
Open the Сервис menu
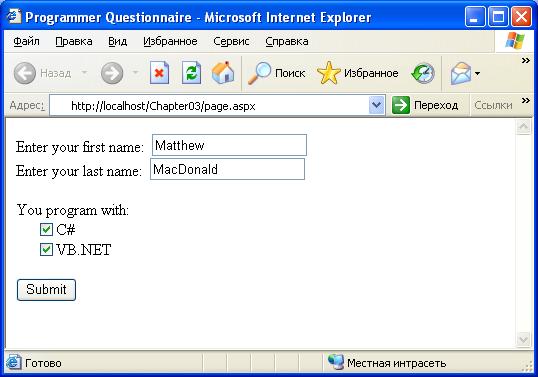[x=231, y=42]
